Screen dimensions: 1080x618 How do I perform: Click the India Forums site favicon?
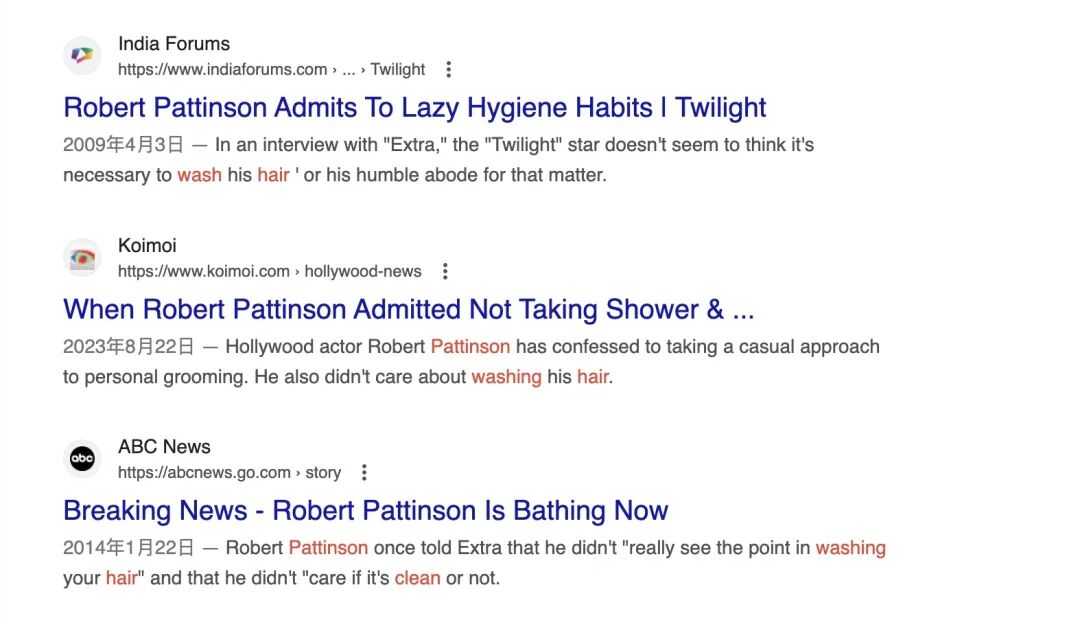coord(82,56)
